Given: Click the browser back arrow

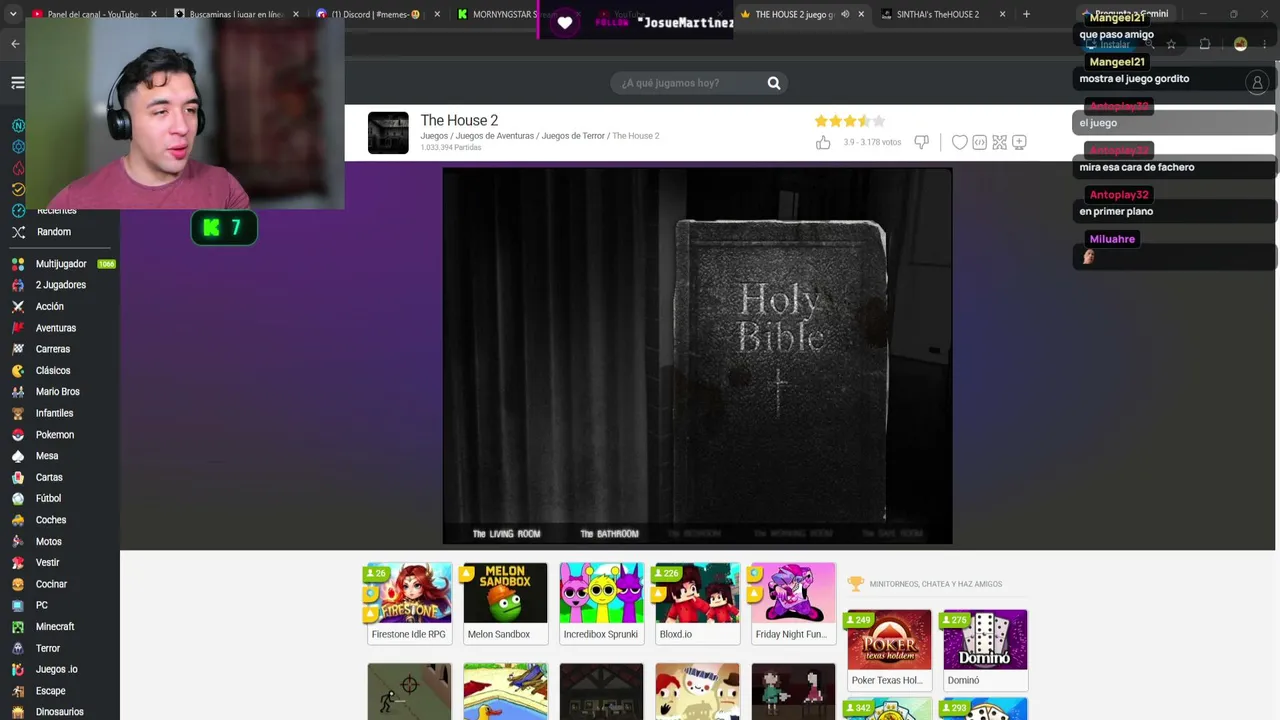Looking at the screenshot, I should pyautogui.click(x=15, y=44).
